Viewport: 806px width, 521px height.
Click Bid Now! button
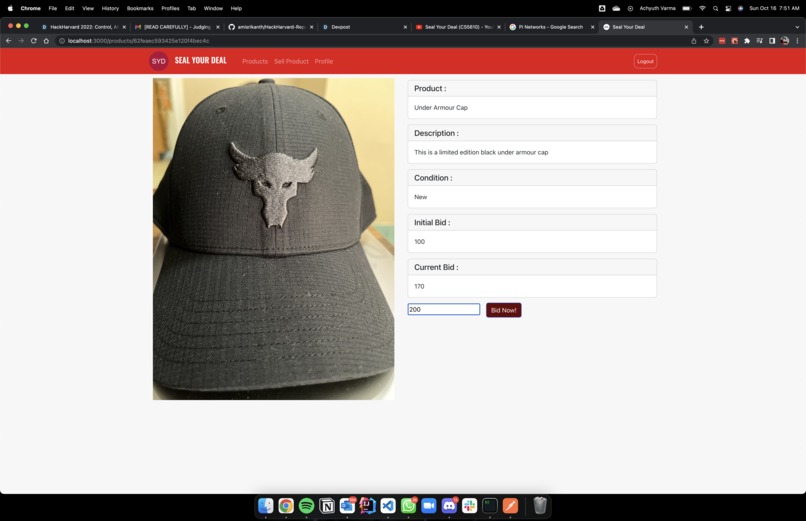coord(503,310)
